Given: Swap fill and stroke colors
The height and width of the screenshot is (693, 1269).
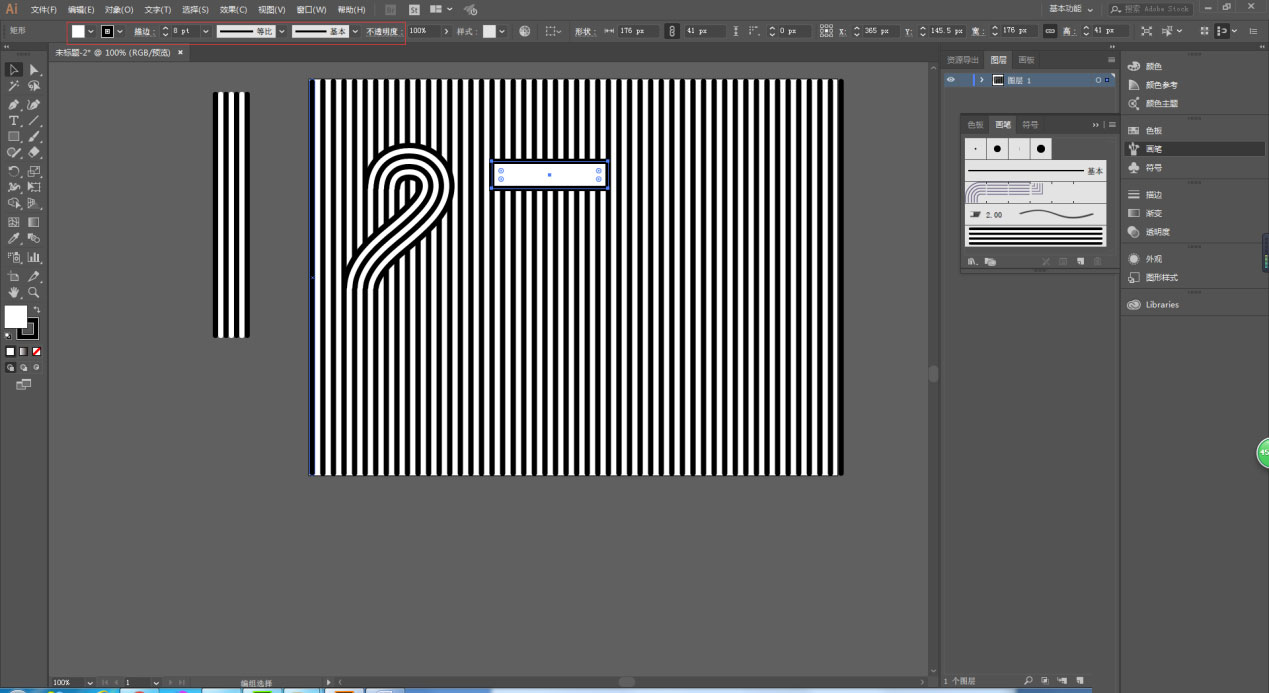Looking at the screenshot, I should (36, 310).
